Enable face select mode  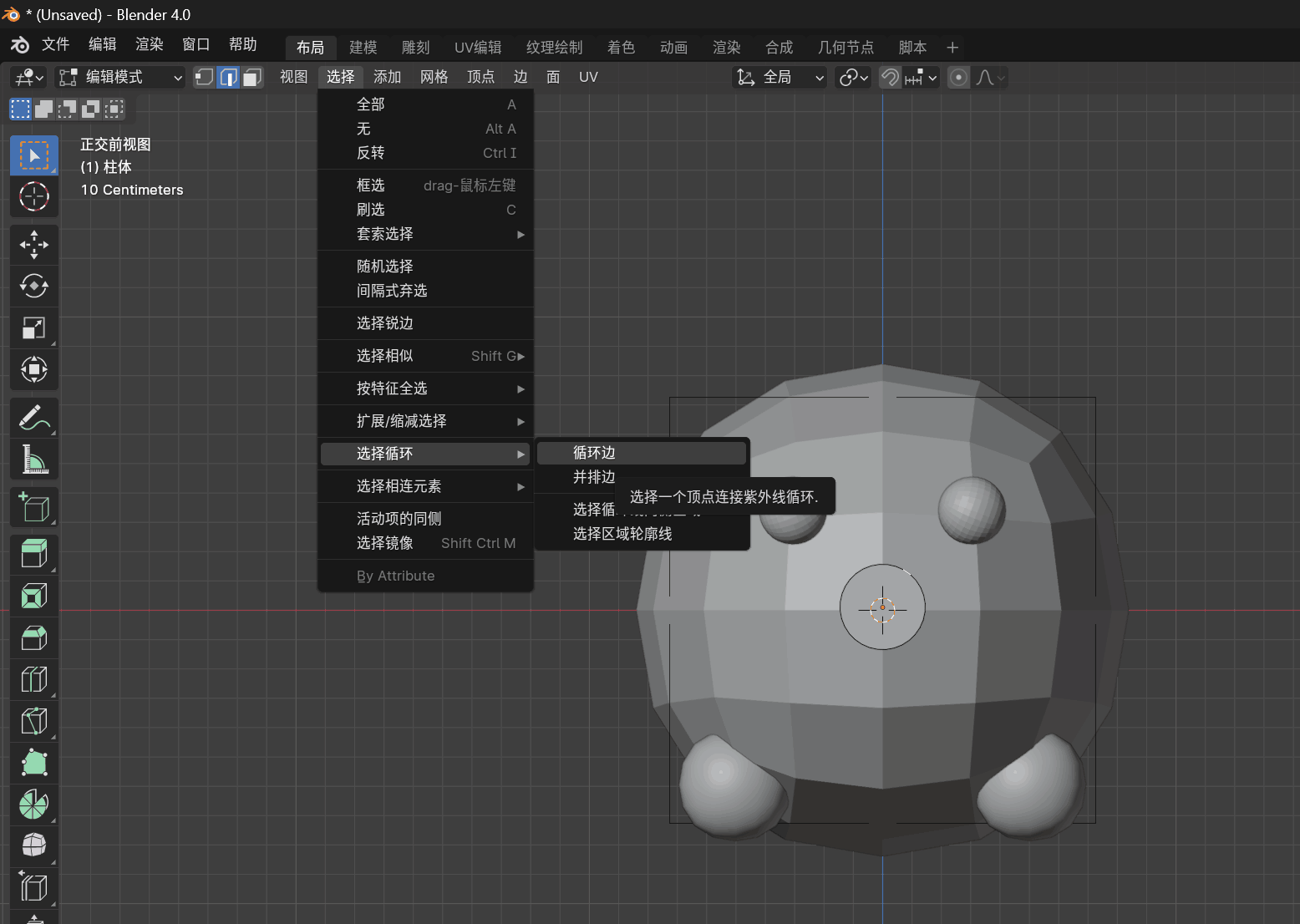click(x=252, y=78)
